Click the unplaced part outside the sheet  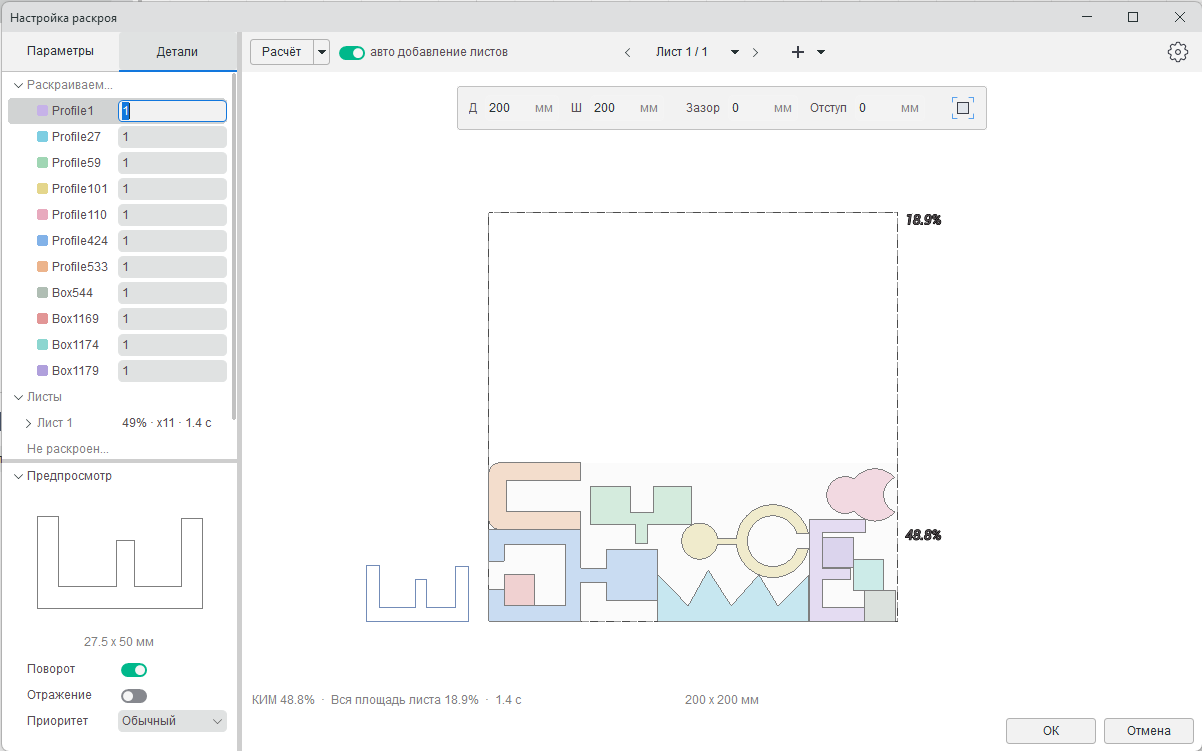point(417,593)
